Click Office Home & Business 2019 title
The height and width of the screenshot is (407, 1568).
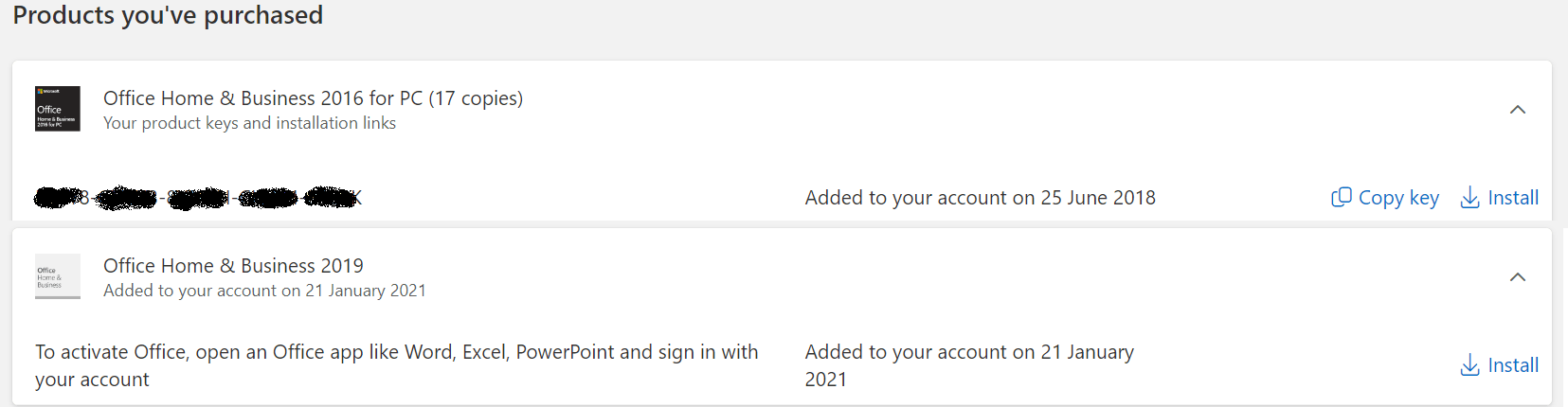point(233,266)
